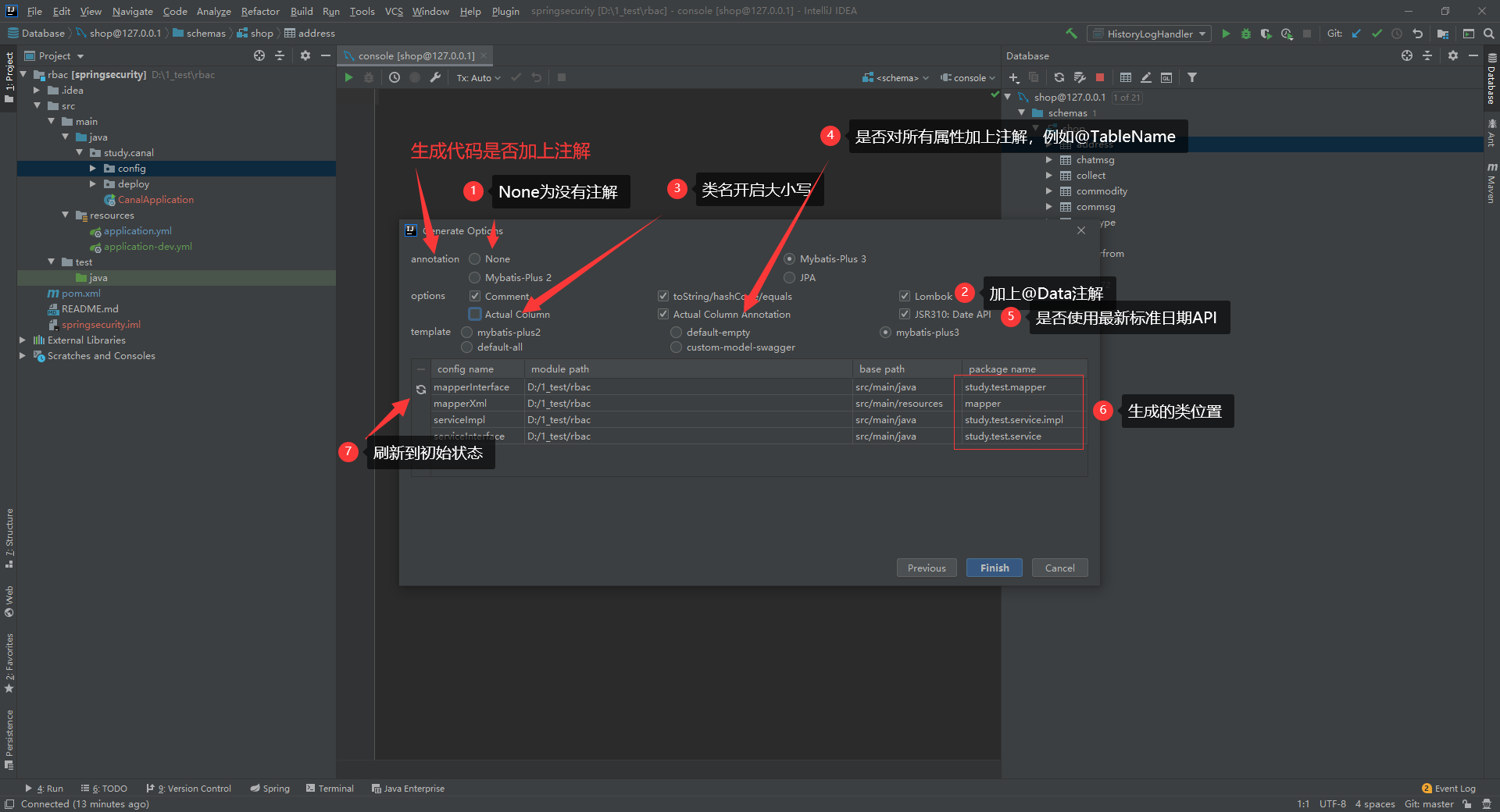Screen dimensions: 1500x812
Task: Switch to the console [shop@127.0.0.1] tab
Action: click(x=416, y=55)
